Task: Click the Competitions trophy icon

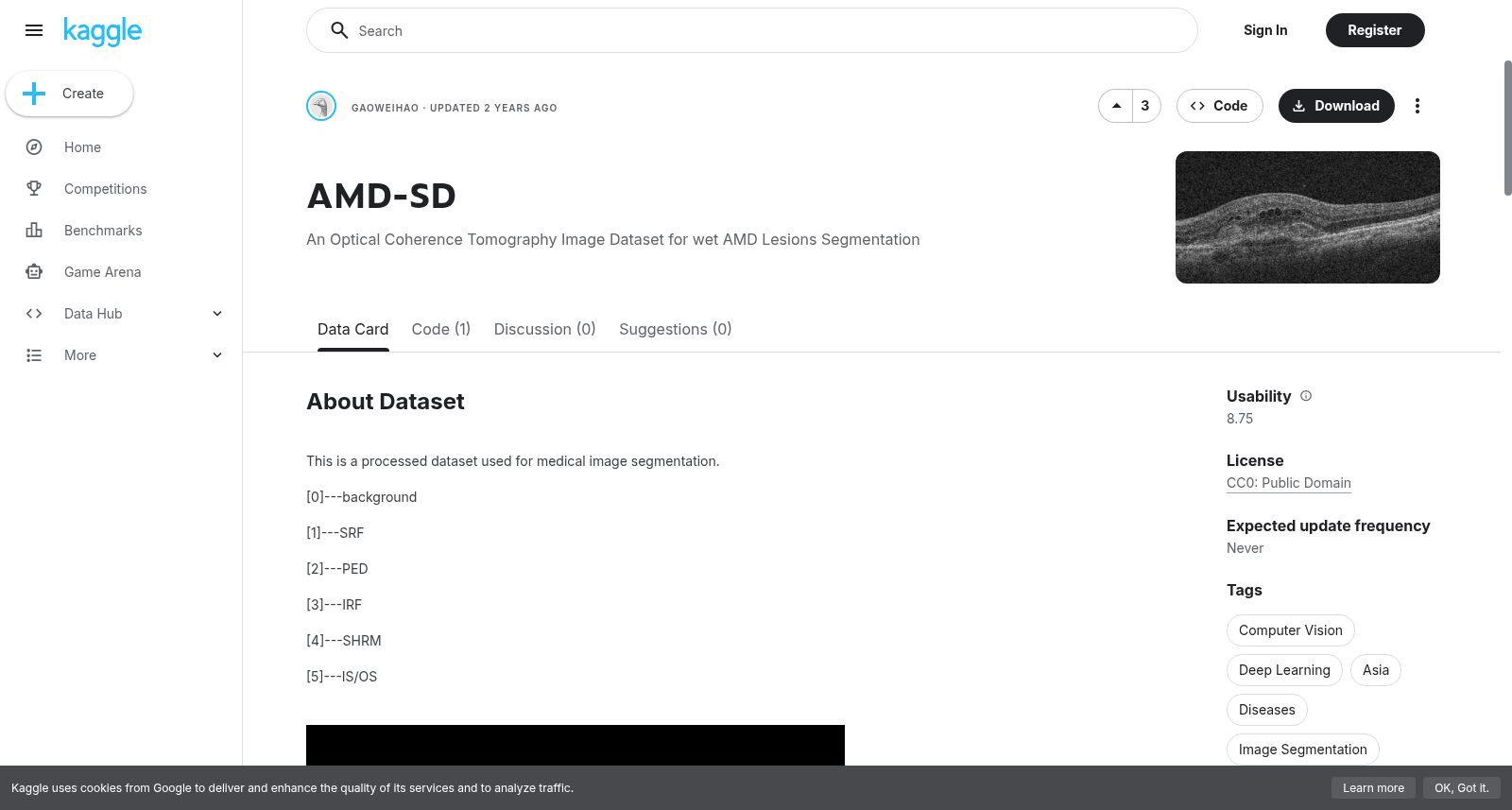Action: pos(34,189)
